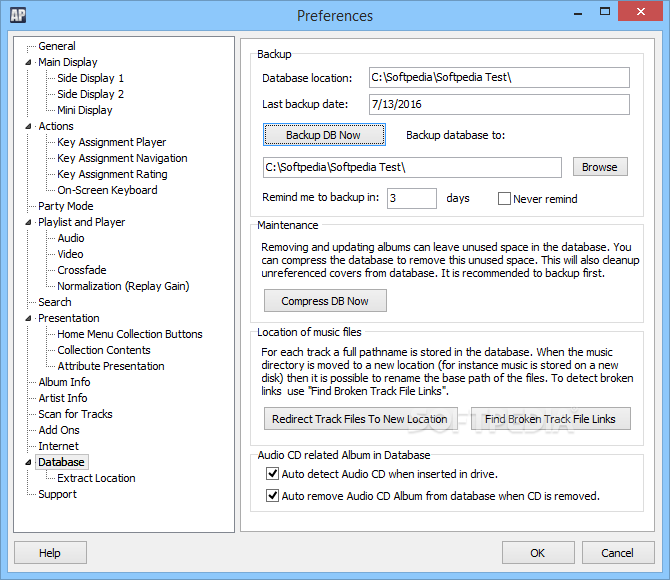Toggle the Never remind checkbox
The image size is (670, 580).
[504, 199]
